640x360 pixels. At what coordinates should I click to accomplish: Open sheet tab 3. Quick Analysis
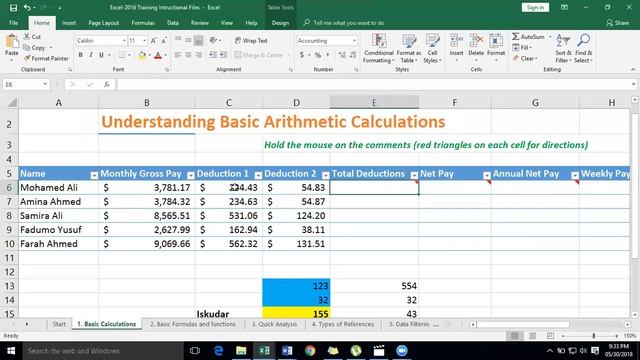click(274, 324)
